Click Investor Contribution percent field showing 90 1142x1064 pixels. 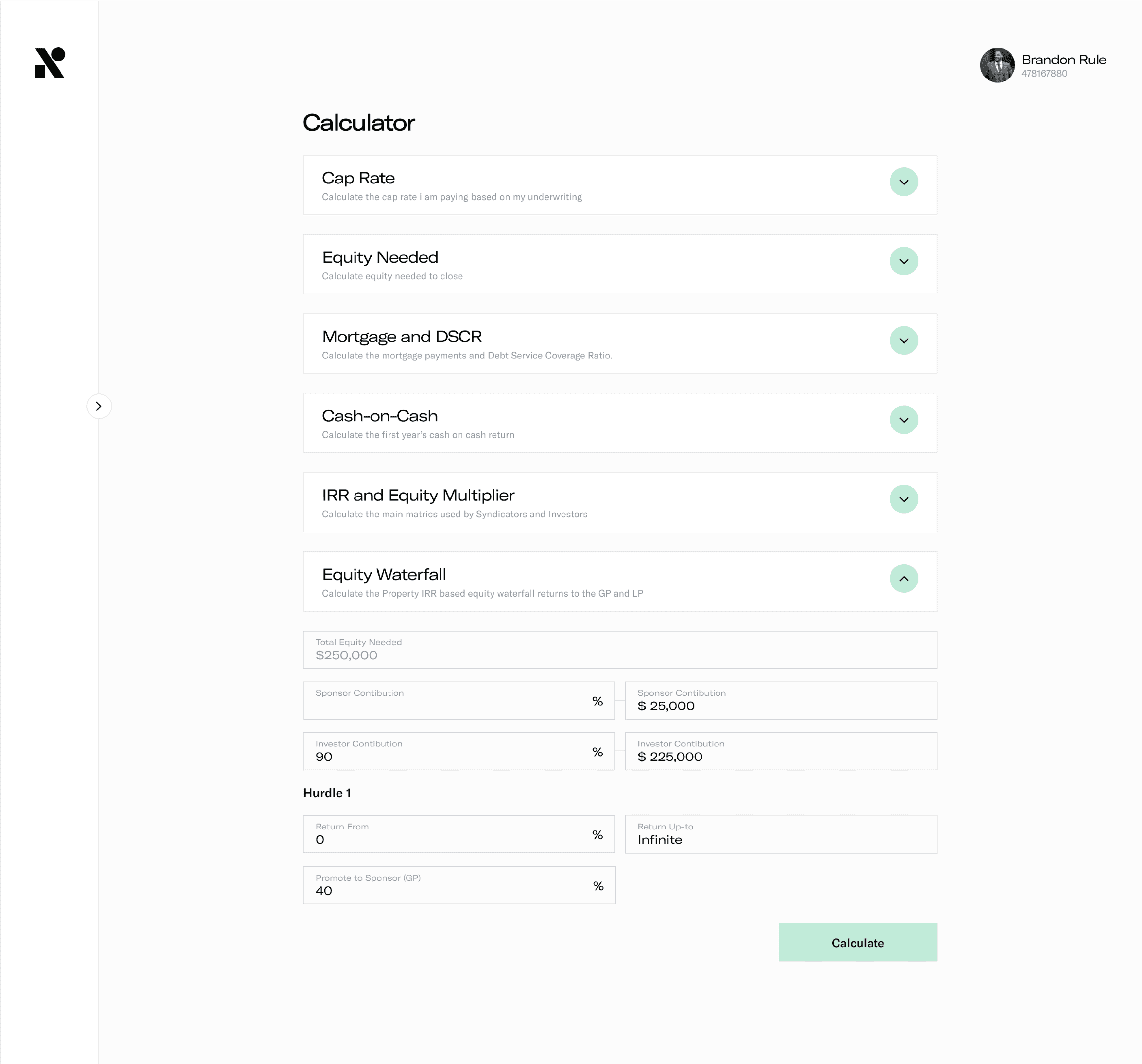(448, 751)
